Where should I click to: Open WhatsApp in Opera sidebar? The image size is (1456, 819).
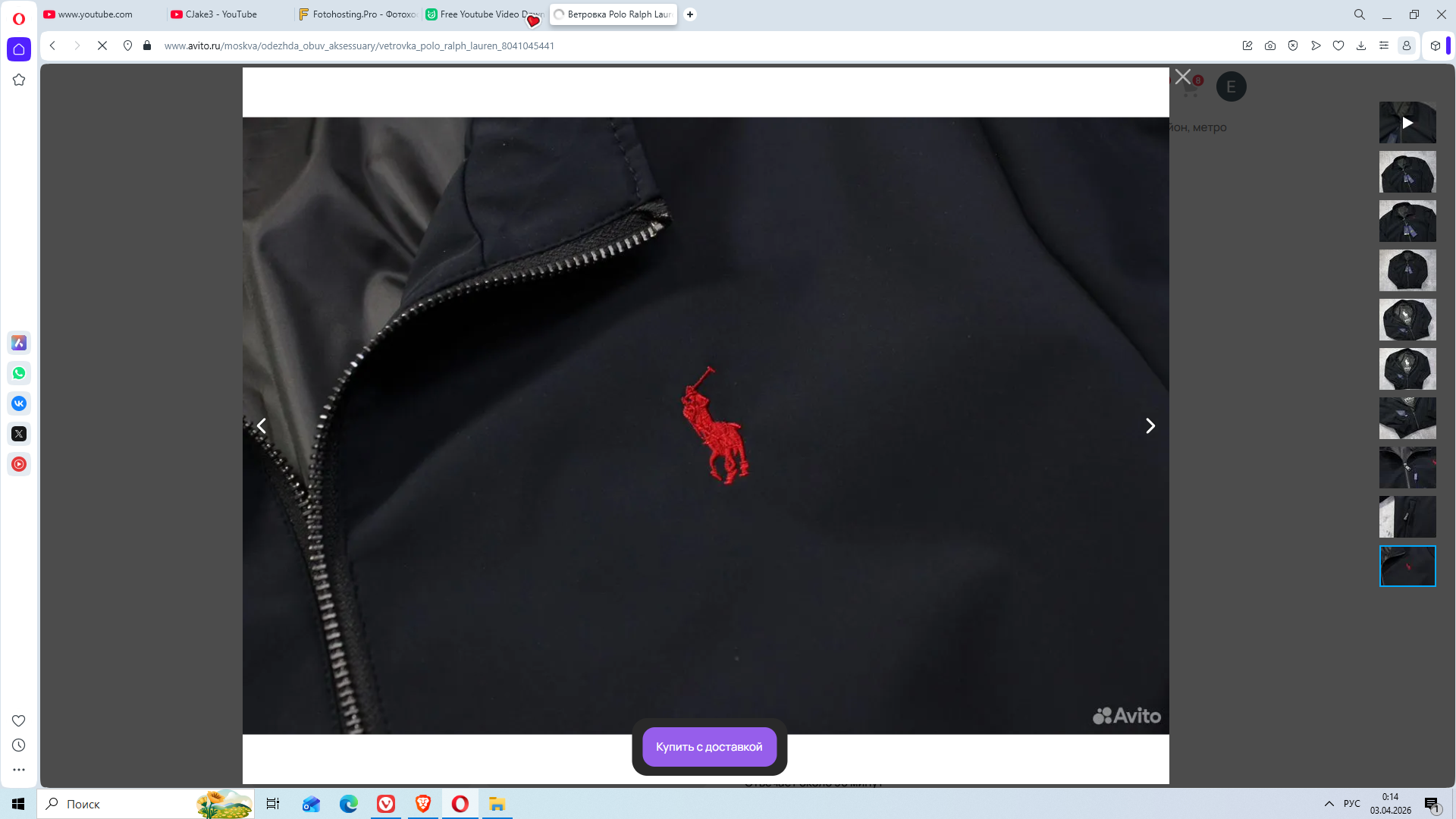(x=19, y=373)
